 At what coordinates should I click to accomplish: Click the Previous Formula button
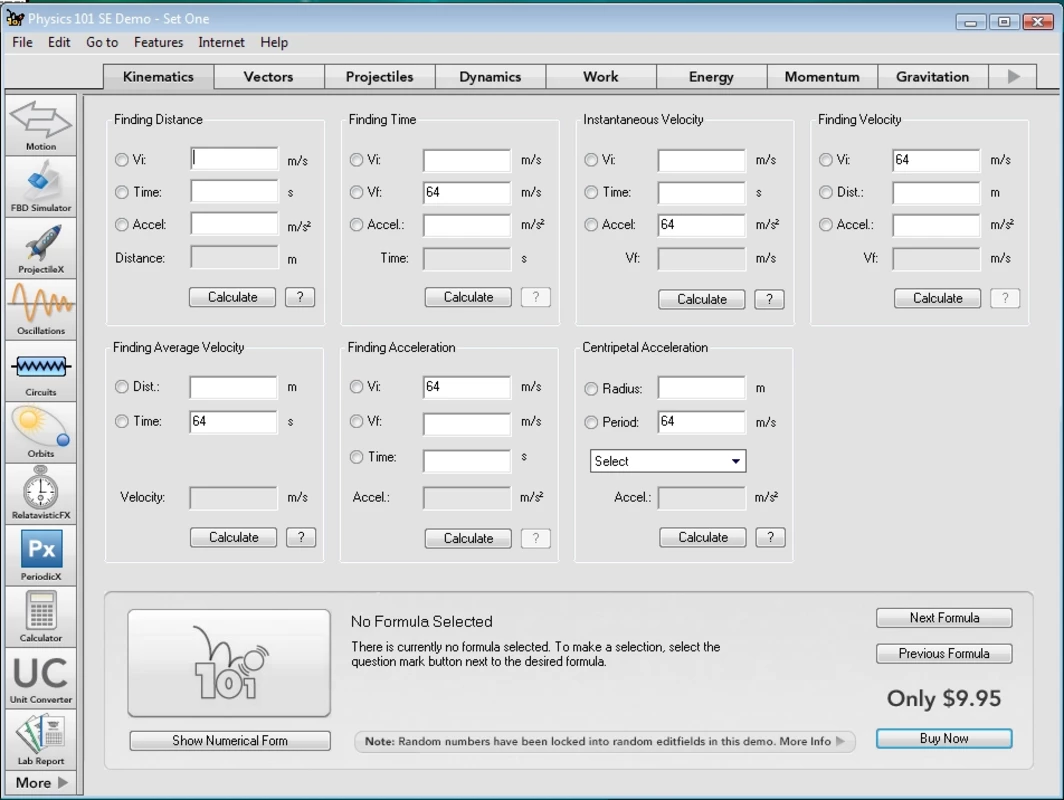(944, 653)
